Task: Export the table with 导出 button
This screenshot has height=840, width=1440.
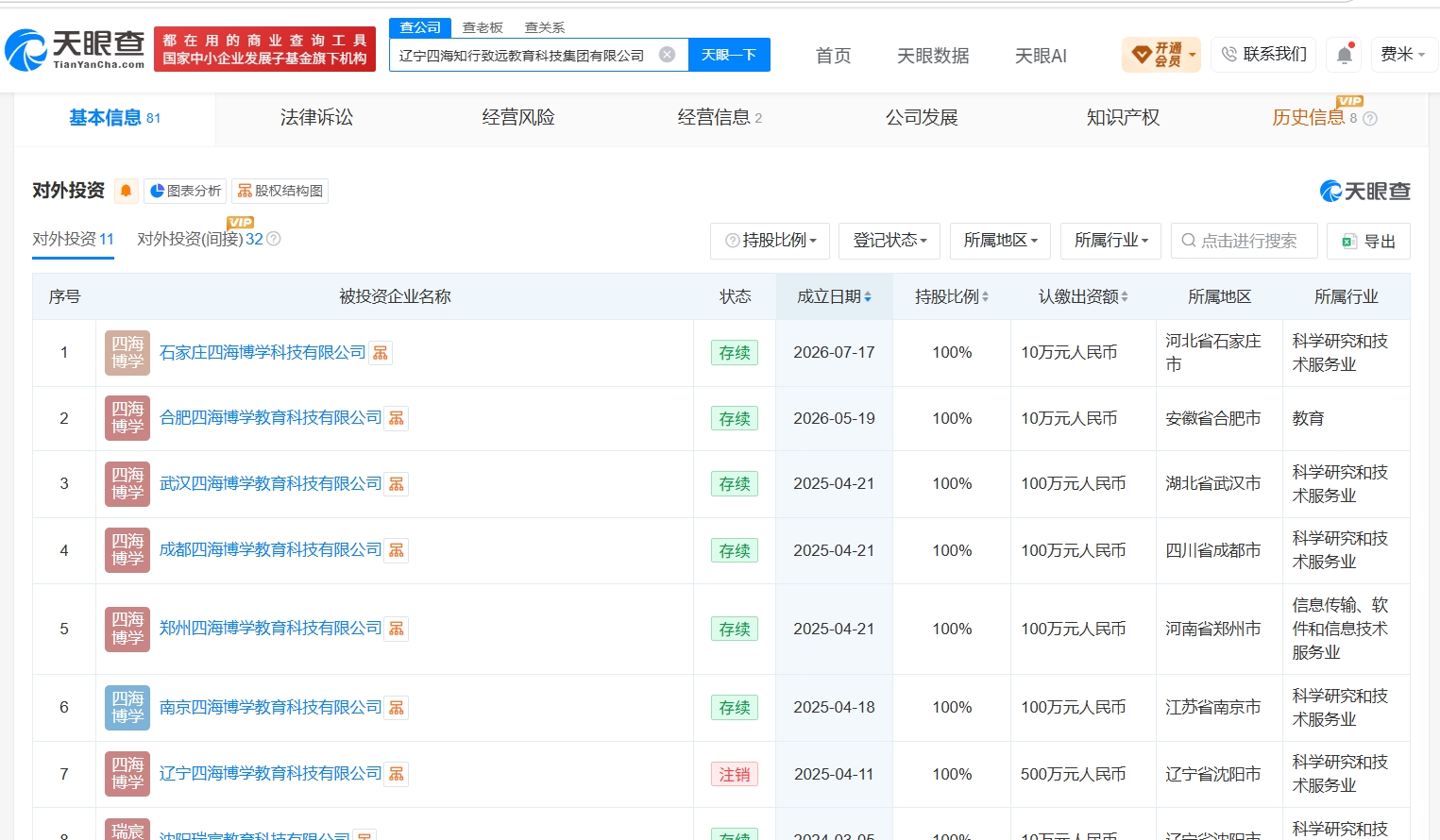Action: pos(1368,241)
